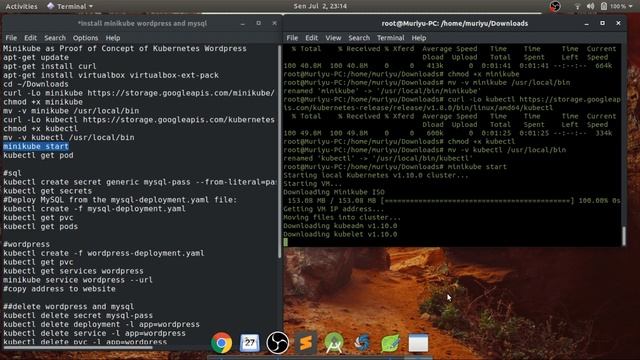Open Search menu in the text editor window
This screenshot has height=360, width=640.
point(55,38)
